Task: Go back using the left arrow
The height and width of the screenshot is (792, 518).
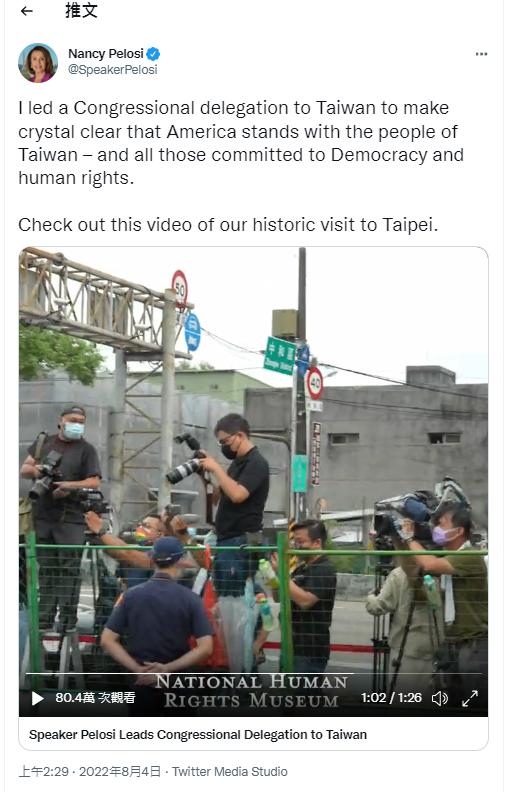Action: tap(26, 11)
